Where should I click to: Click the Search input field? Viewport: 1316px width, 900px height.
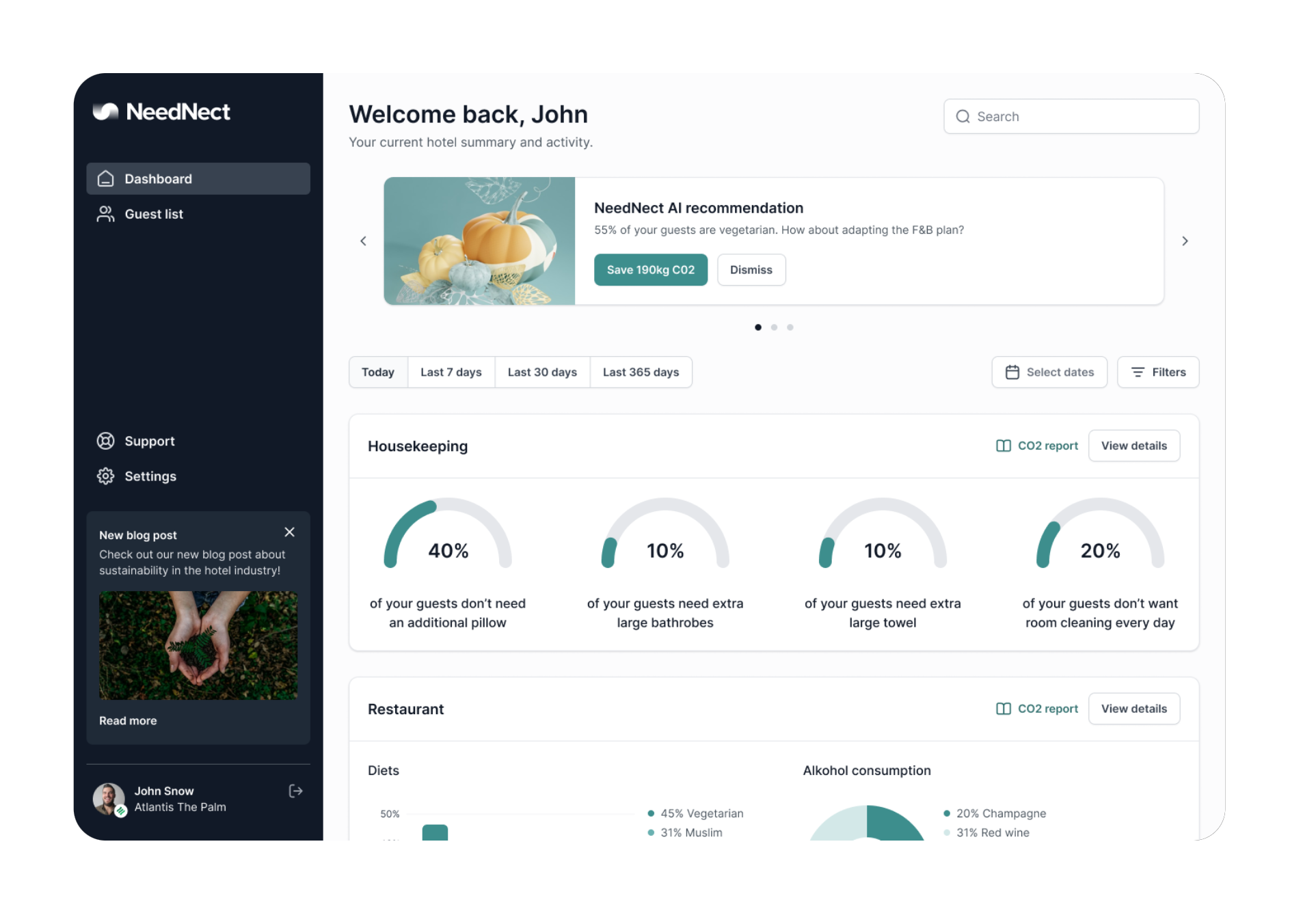[x=1071, y=116]
